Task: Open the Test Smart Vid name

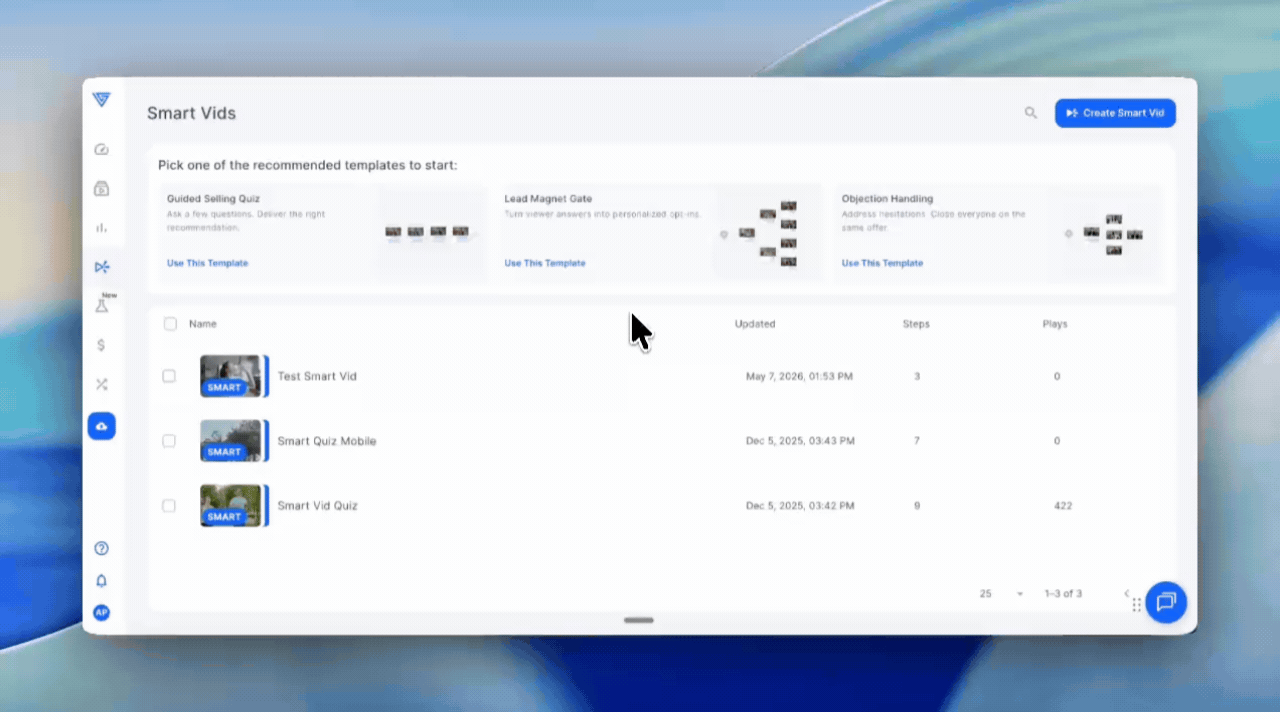Action: (x=317, y=376)
